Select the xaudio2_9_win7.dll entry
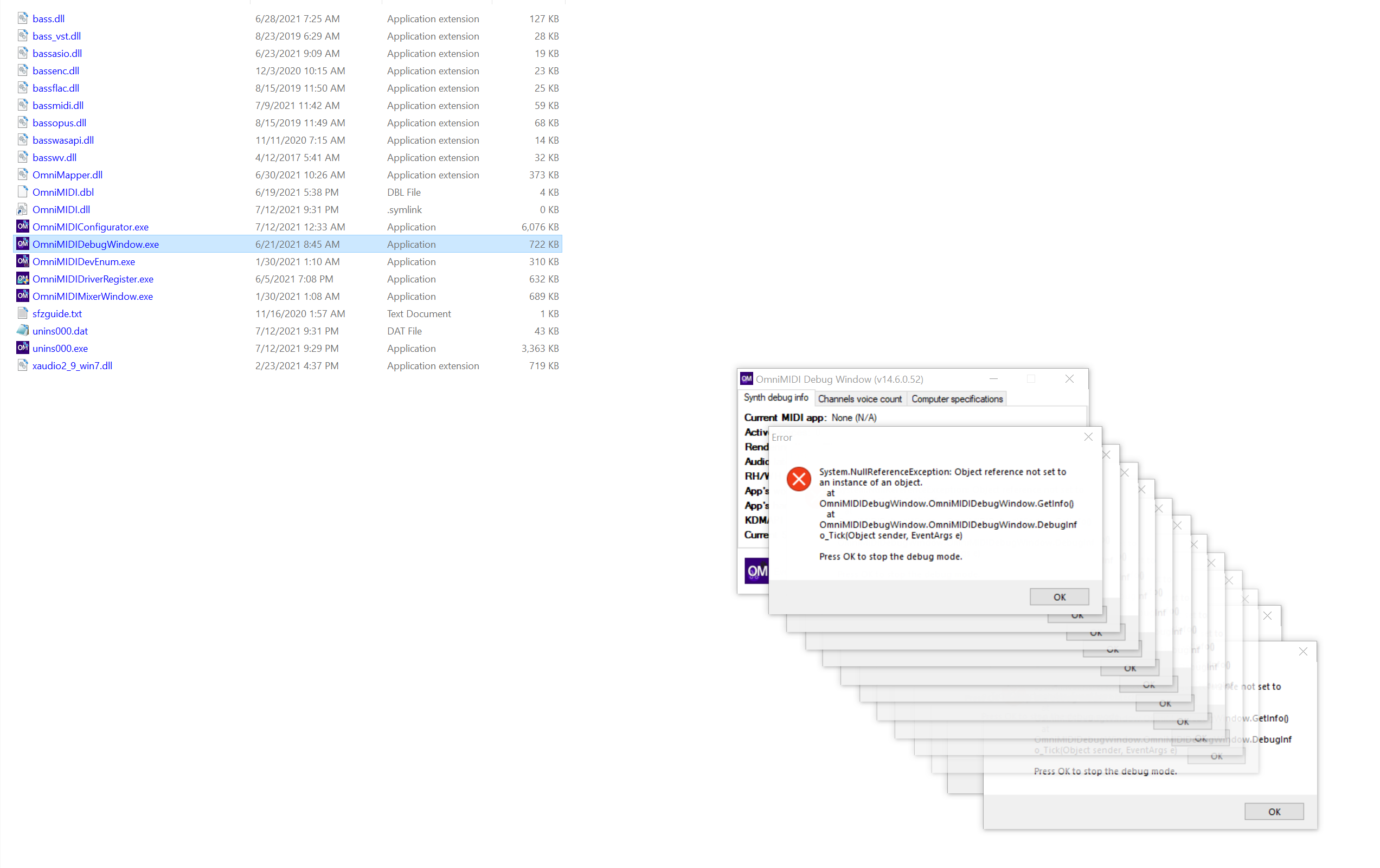The image size is (1380, 868). (x=72, y=365)
